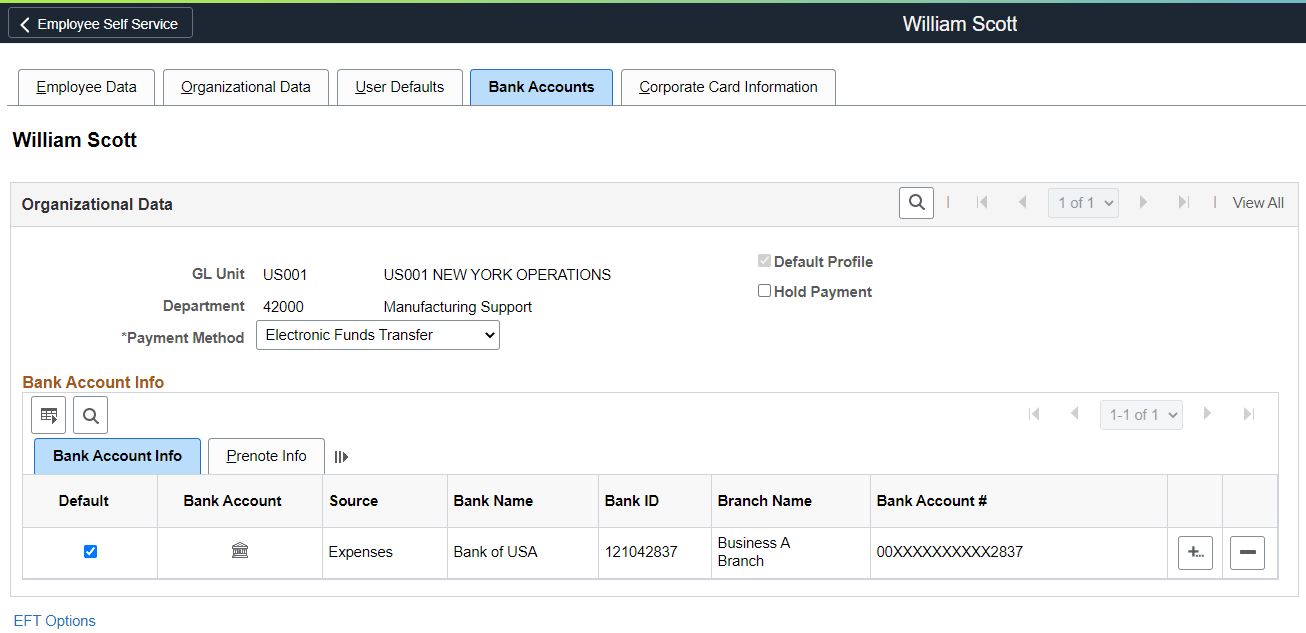Open the grid personalize settings icon
1306x633 pixels.
48,414
